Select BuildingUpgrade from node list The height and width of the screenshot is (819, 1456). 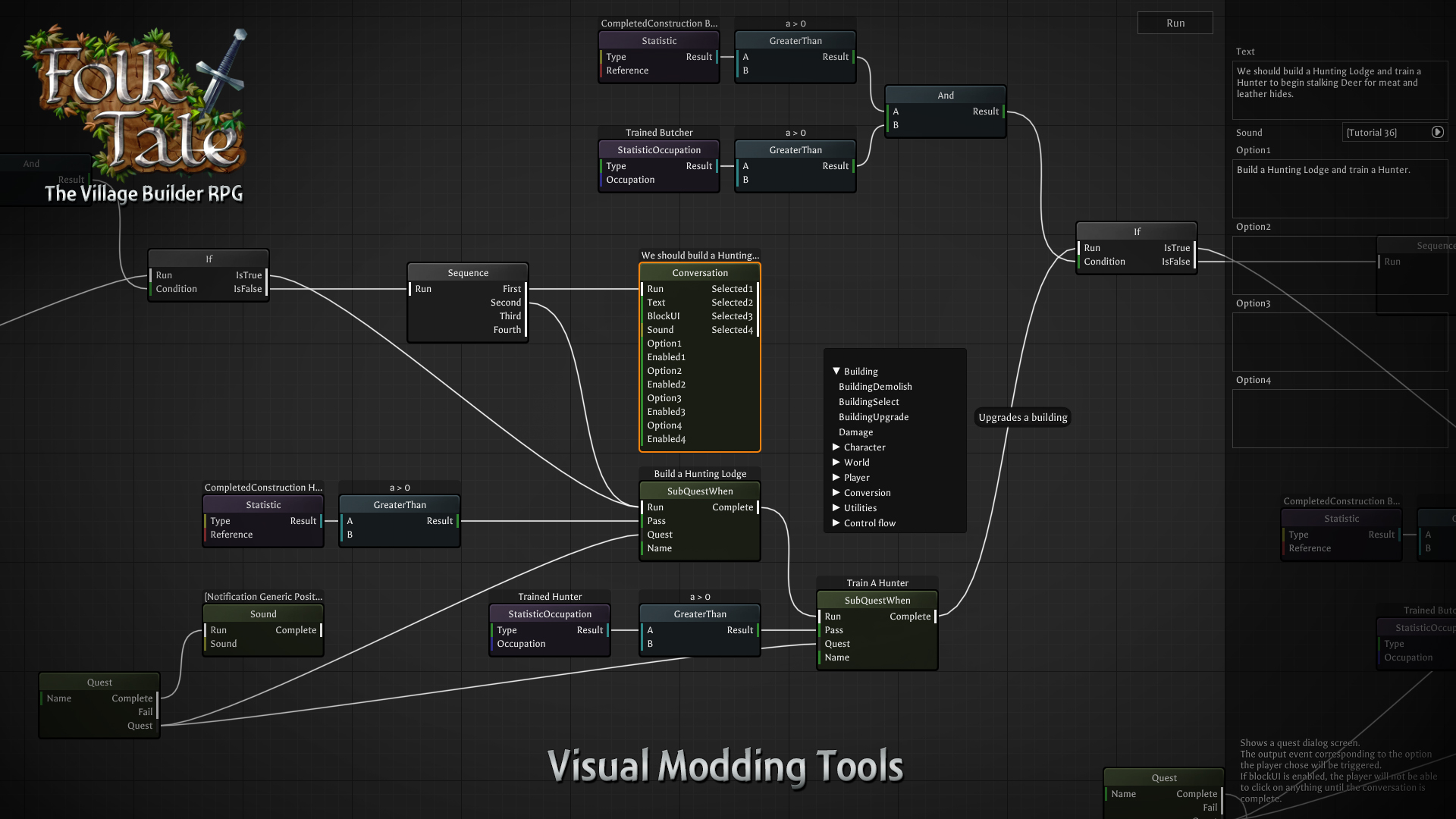click(x=873, y=416)
